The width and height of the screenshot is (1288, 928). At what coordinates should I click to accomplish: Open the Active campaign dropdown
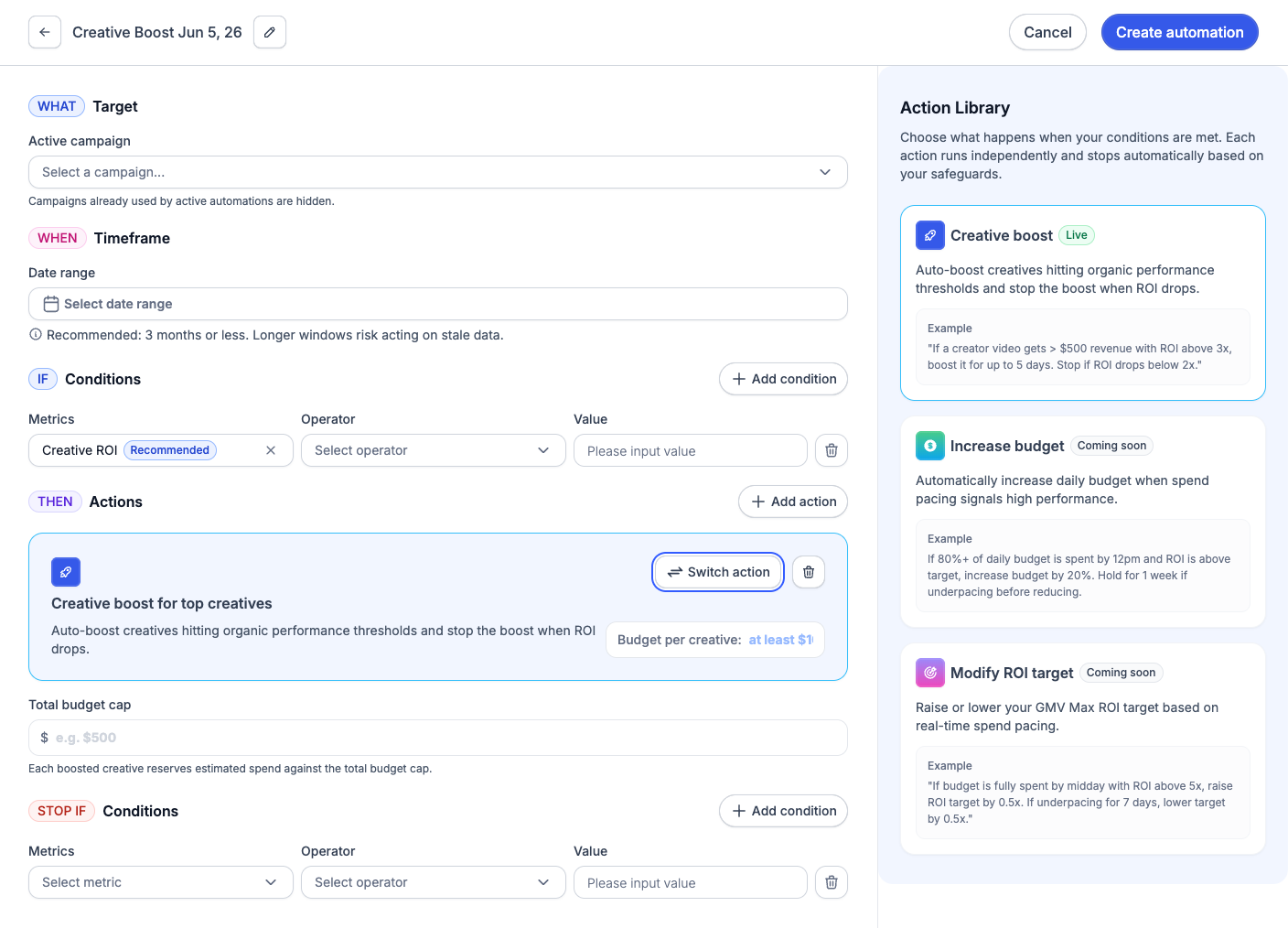coord(438,172)
